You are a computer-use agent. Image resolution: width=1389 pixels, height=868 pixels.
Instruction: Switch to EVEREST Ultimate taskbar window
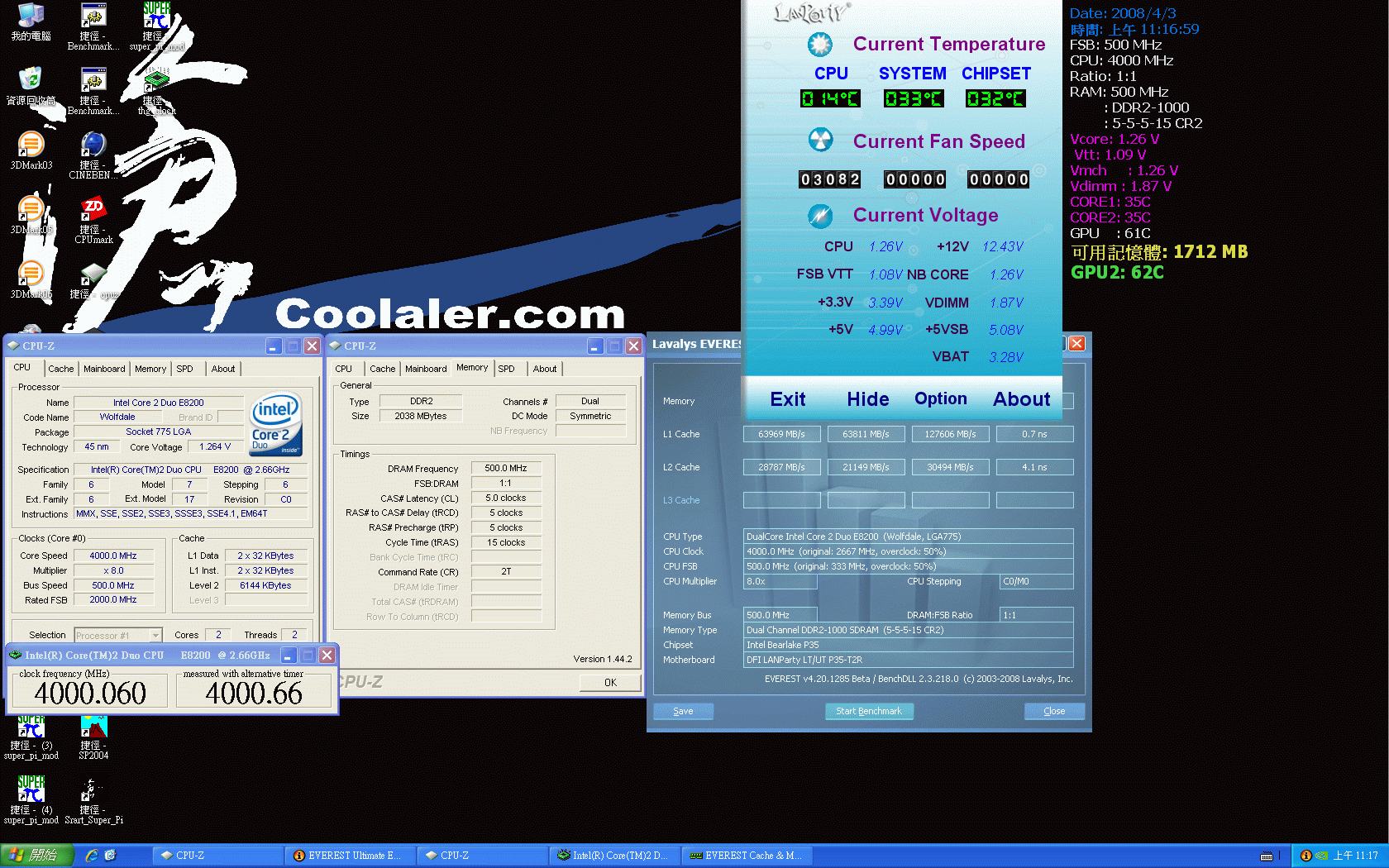point(350,856)
